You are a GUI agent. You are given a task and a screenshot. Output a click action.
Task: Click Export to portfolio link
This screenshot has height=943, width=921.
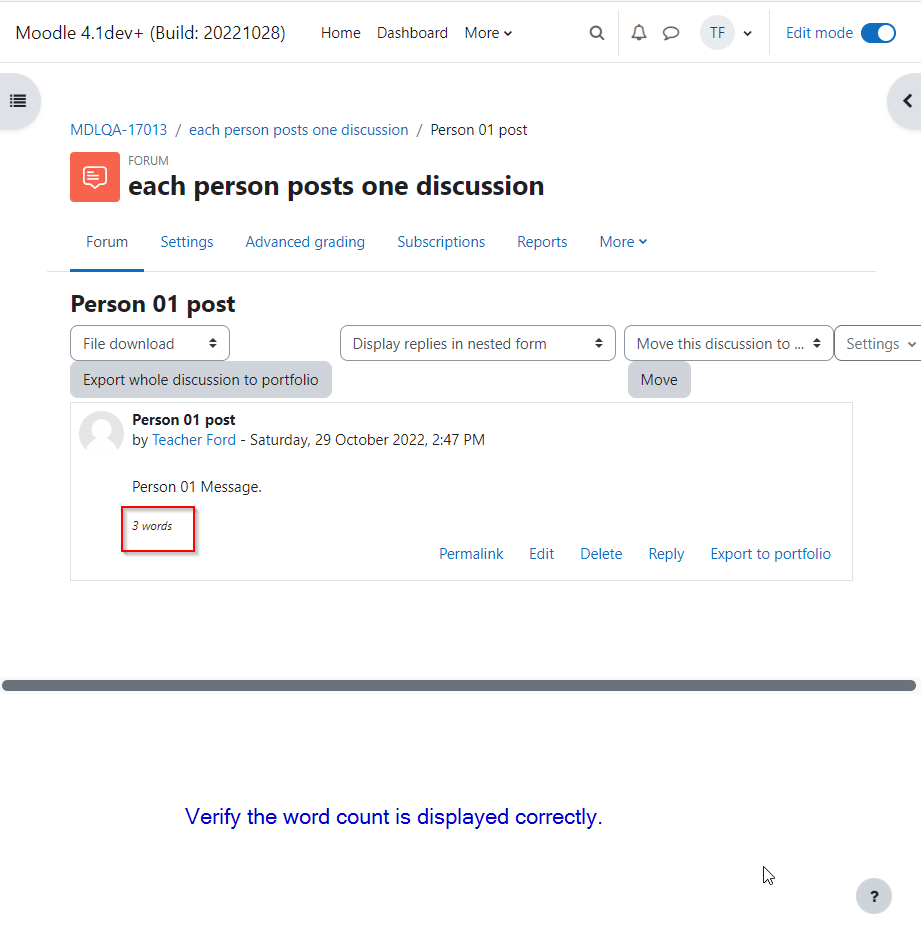[x=771, y=554]
